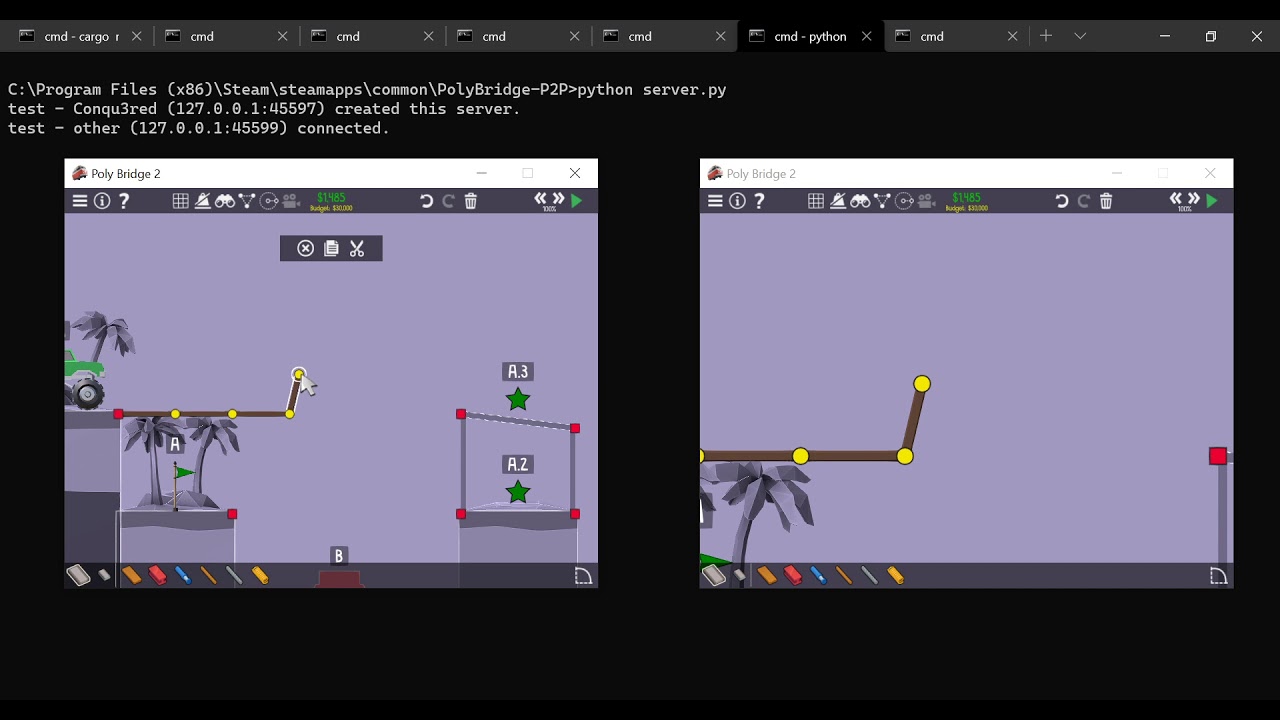
Task: Open hamburger menu in right Poly Bridge window
Action: [715, 201]
